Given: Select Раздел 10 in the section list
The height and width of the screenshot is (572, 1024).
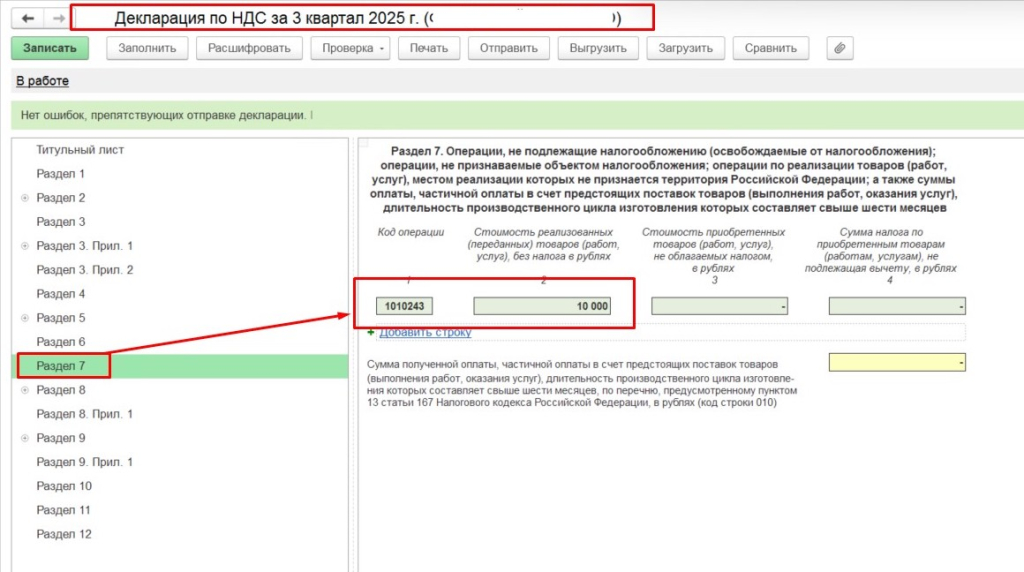Looking at the screenshot, I should [64, 486].
